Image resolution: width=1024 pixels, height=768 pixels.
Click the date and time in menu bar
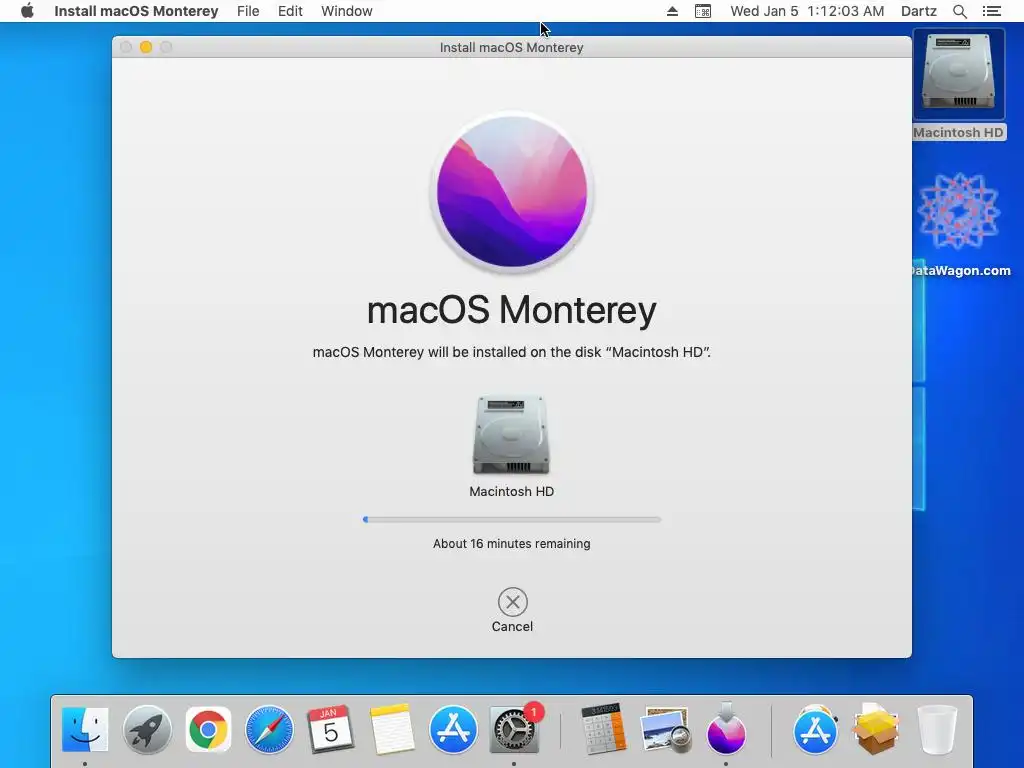click(807, 11)
